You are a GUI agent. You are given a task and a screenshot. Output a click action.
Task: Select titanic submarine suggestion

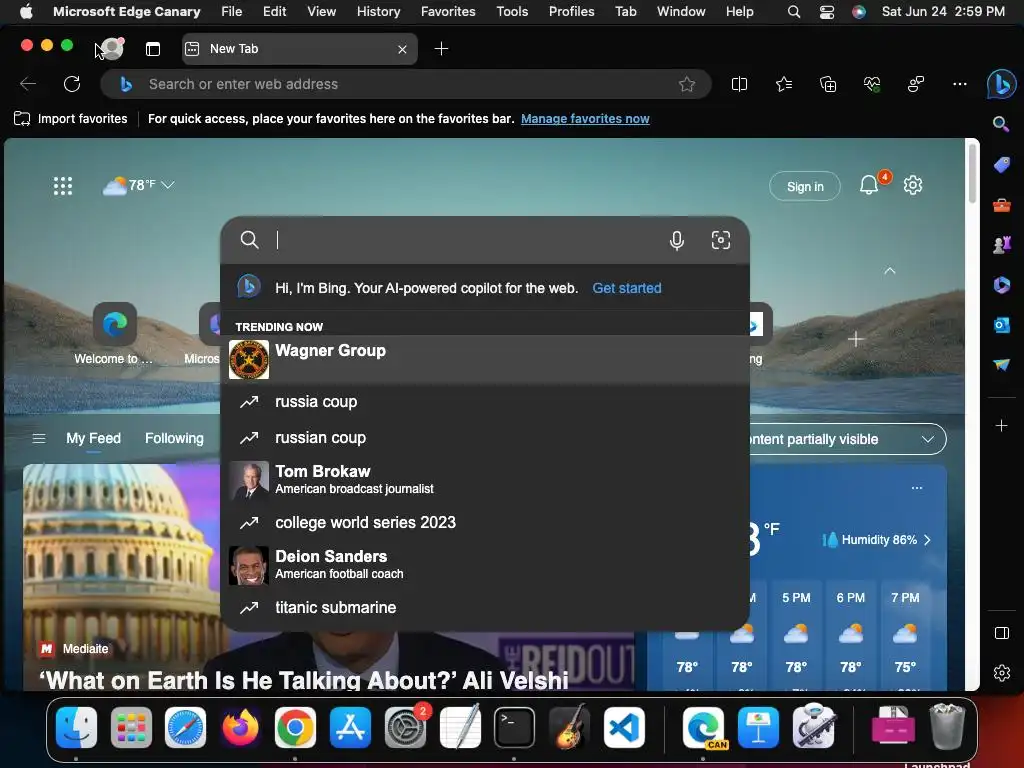pyautogui.click(x=485, y=607)
